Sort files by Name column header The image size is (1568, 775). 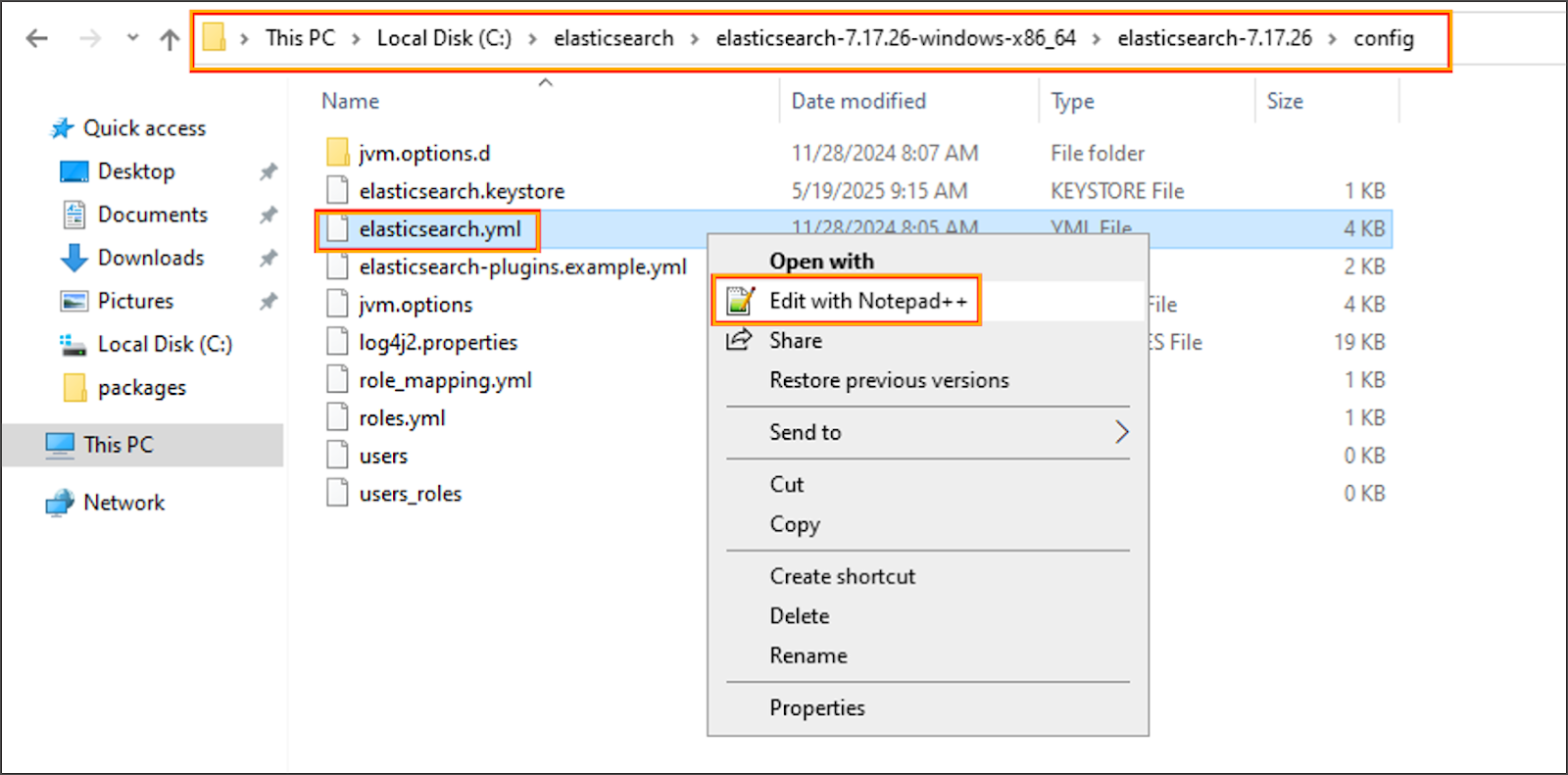350,101
